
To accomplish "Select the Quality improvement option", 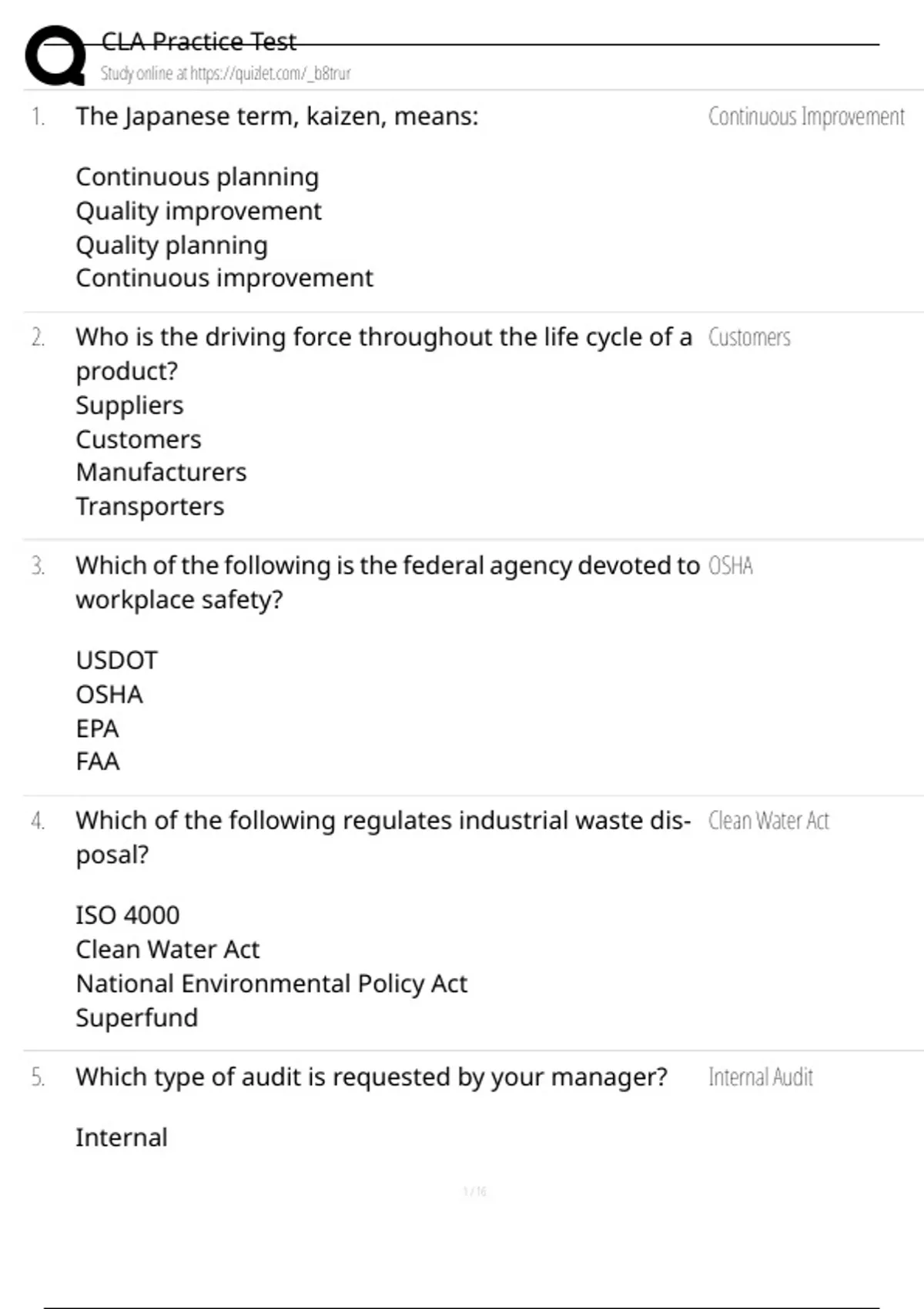I will click(199, 211).
